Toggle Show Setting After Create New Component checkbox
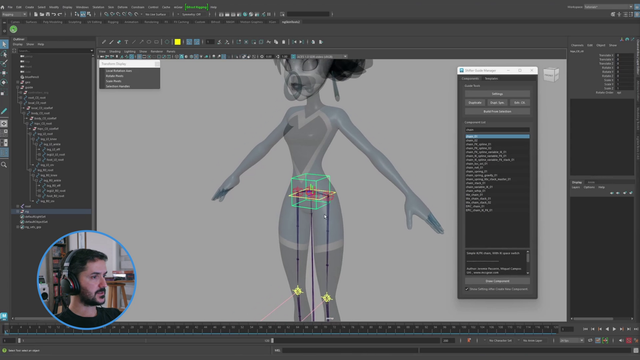The height and width of the screenshot is (360, 640). click(x=467, y=289)
